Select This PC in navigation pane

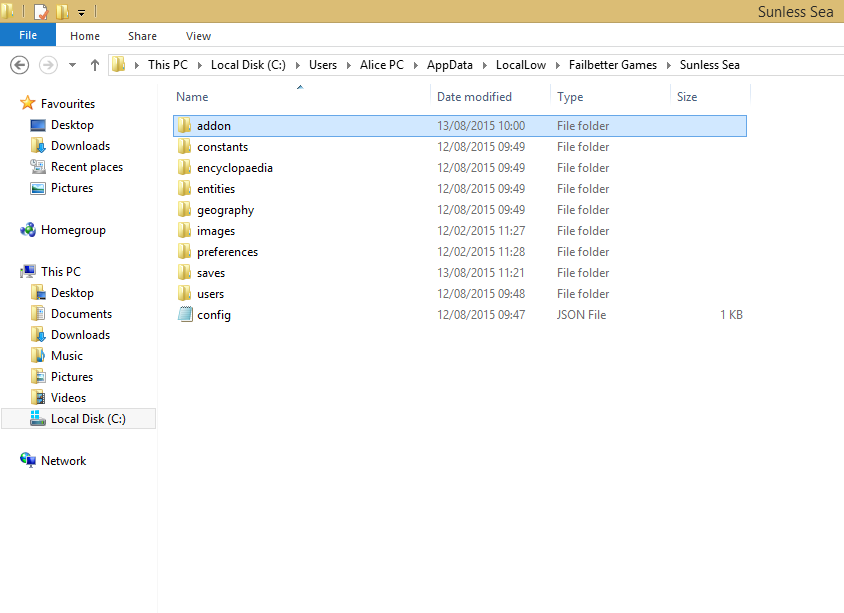click(x=51, y=272)
